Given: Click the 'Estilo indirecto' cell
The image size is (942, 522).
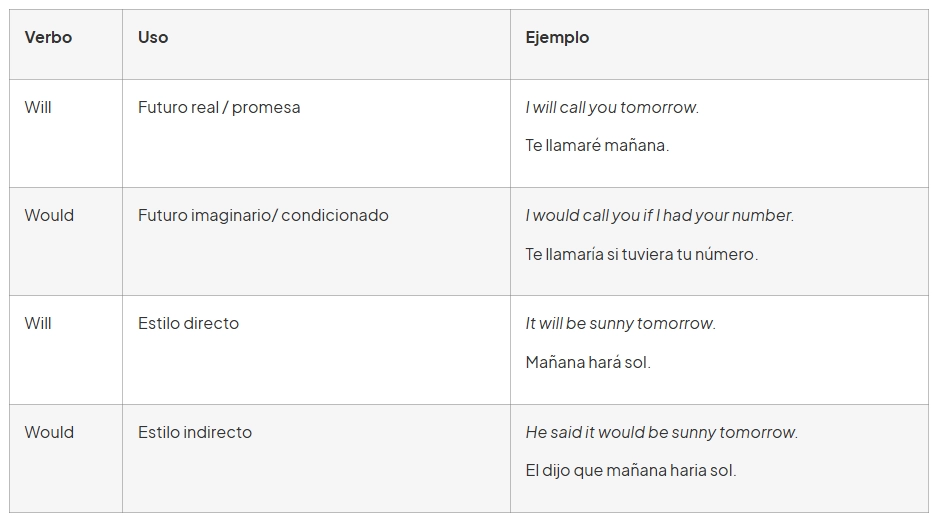Looking at the screenshot, I should (x=195, y=432).
